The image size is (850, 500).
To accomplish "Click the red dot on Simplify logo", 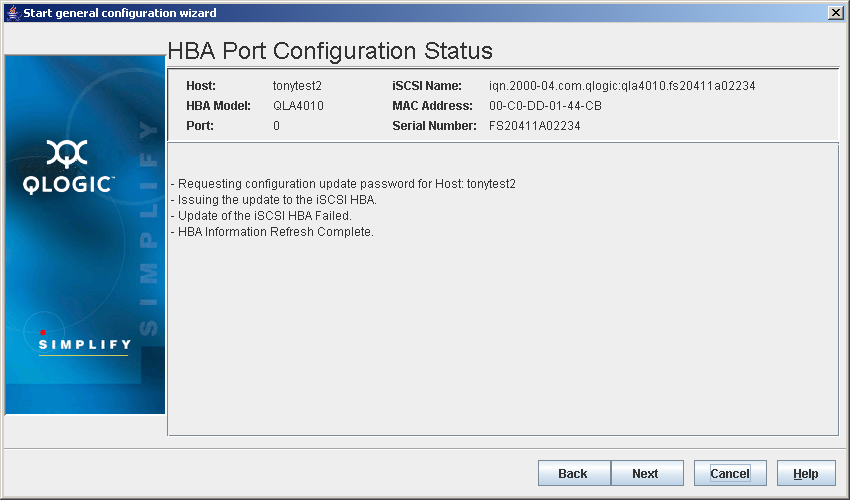I will click(43, 332).
